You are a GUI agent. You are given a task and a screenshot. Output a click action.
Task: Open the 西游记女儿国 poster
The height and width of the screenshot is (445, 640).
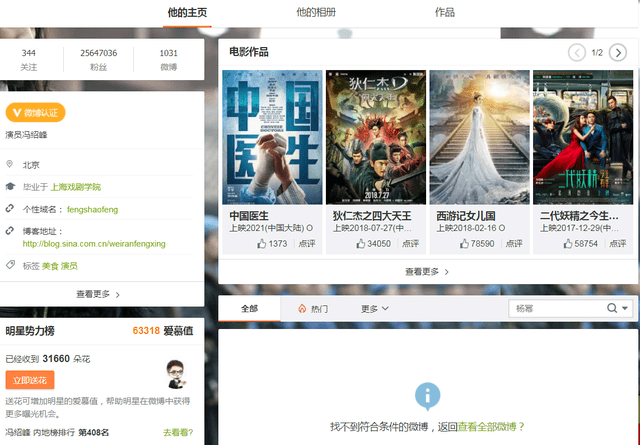[x=480, y=137]
